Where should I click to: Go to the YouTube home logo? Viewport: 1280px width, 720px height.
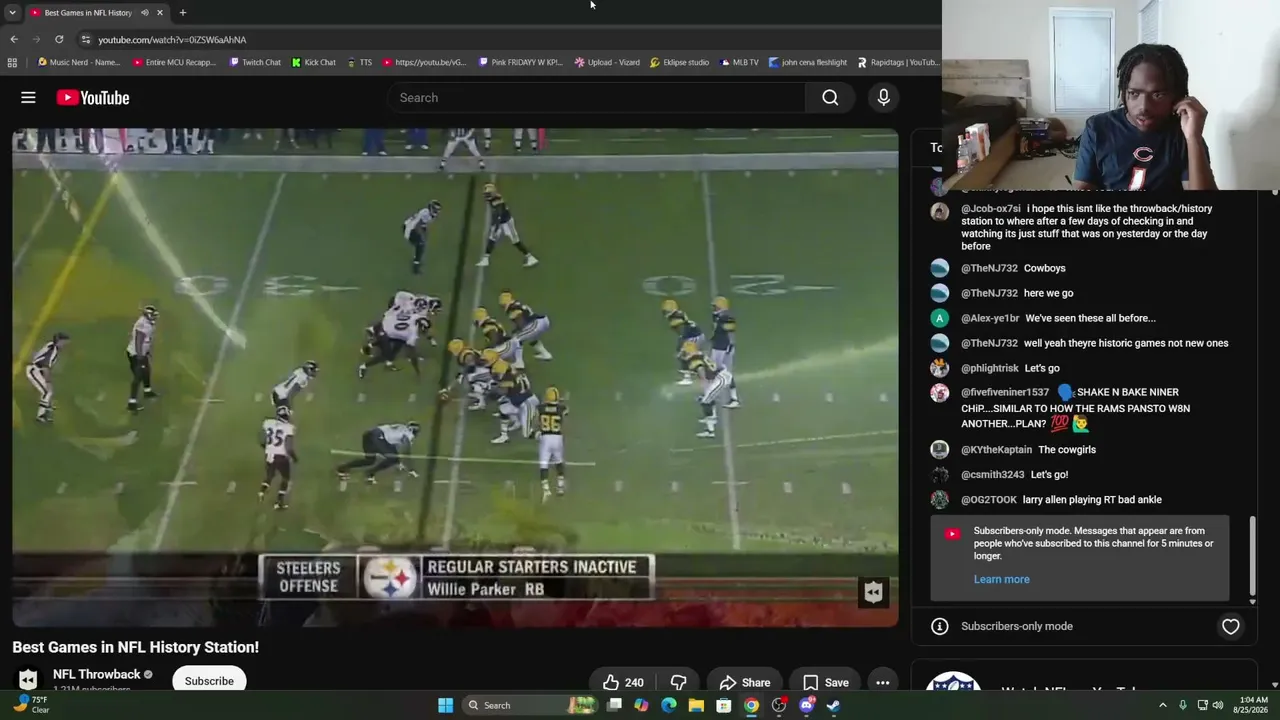(93, 97)
